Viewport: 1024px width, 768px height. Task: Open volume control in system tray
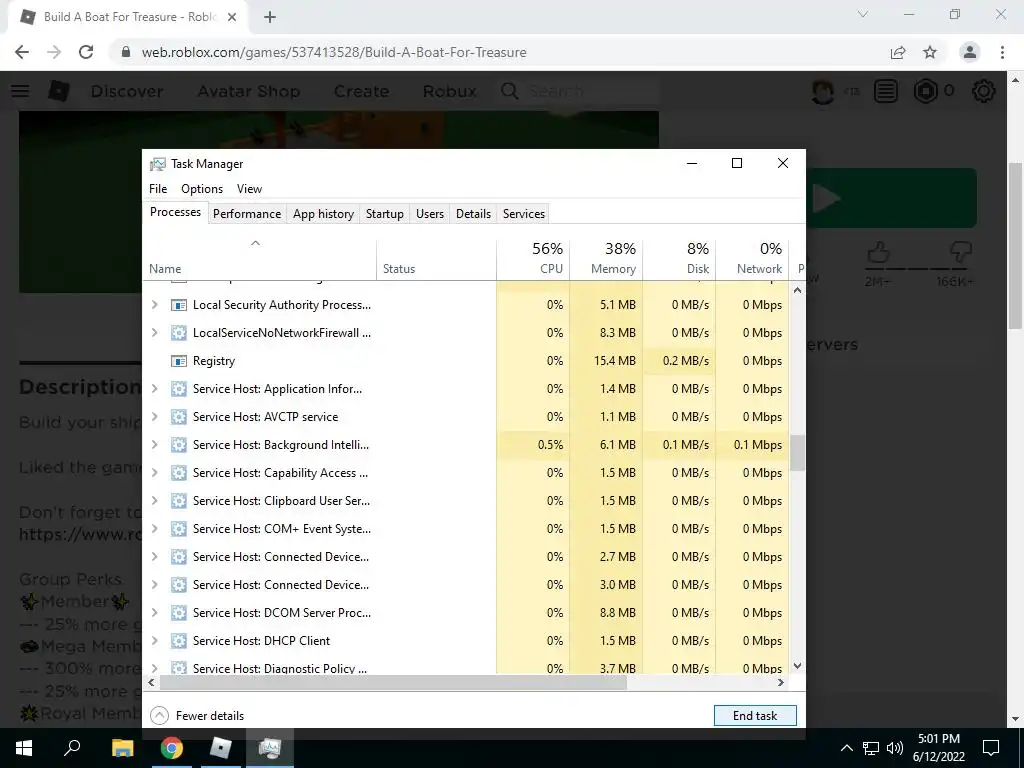click(x=895, y=748)
